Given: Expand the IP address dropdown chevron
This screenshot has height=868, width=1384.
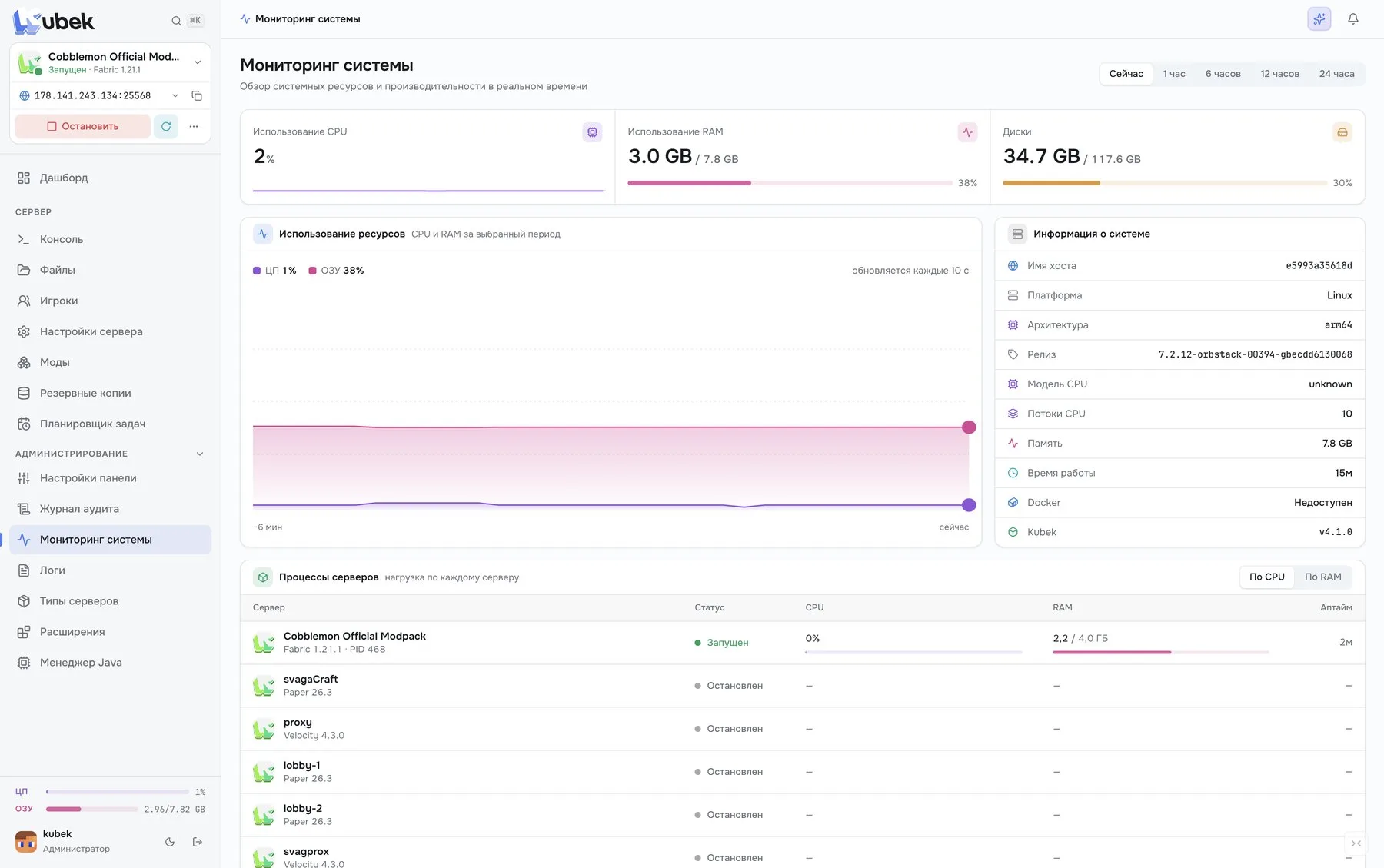Looking at the screenshot, I should (x=175, y=95).
